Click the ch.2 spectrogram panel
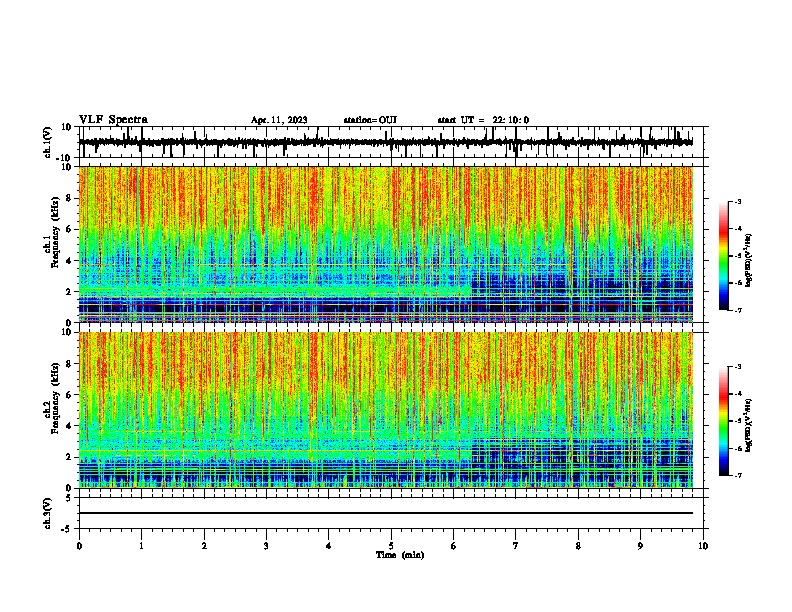This screenshot has width=792, height=612. 386,410
